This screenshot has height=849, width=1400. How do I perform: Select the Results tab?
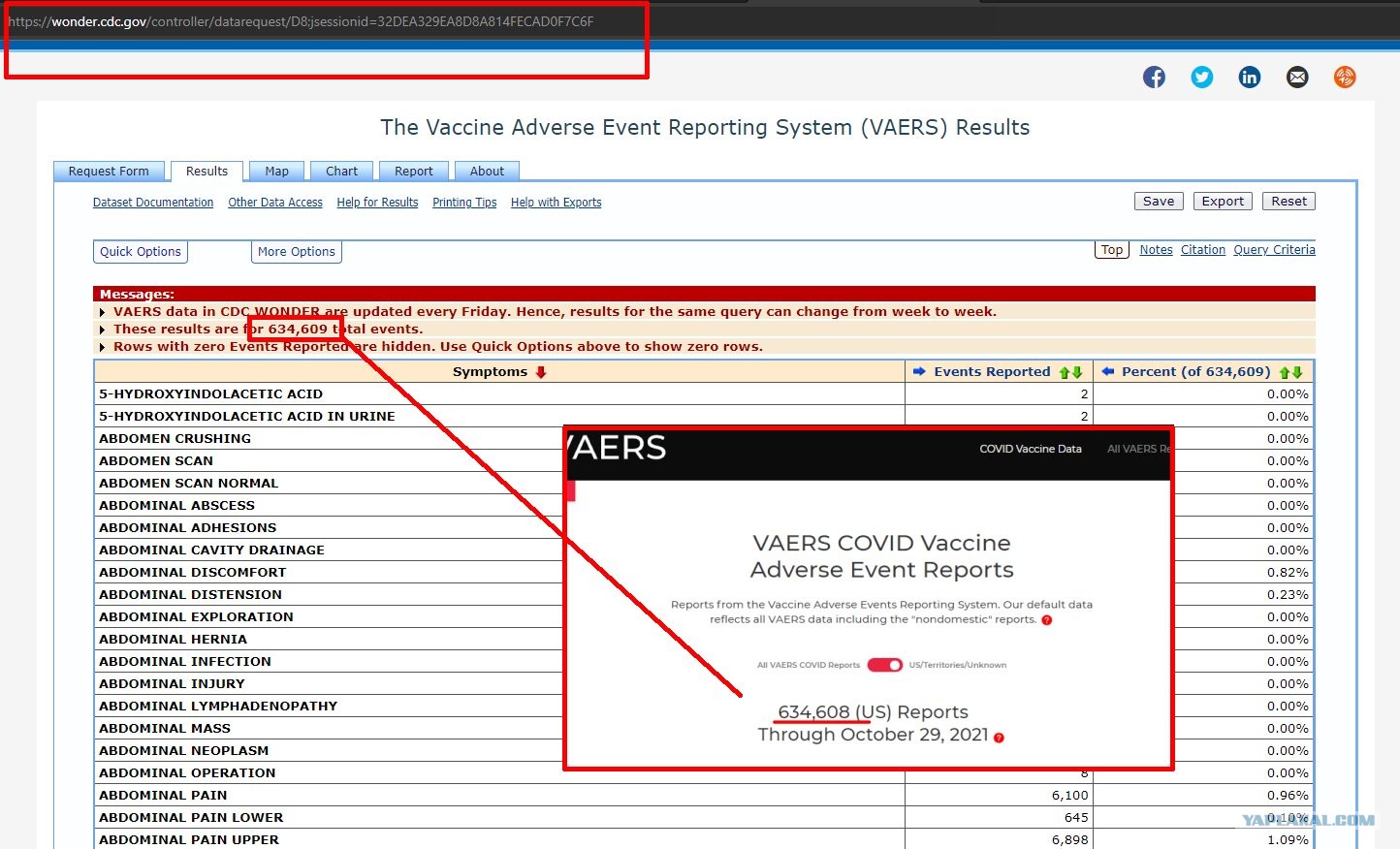tap(207, 172)
